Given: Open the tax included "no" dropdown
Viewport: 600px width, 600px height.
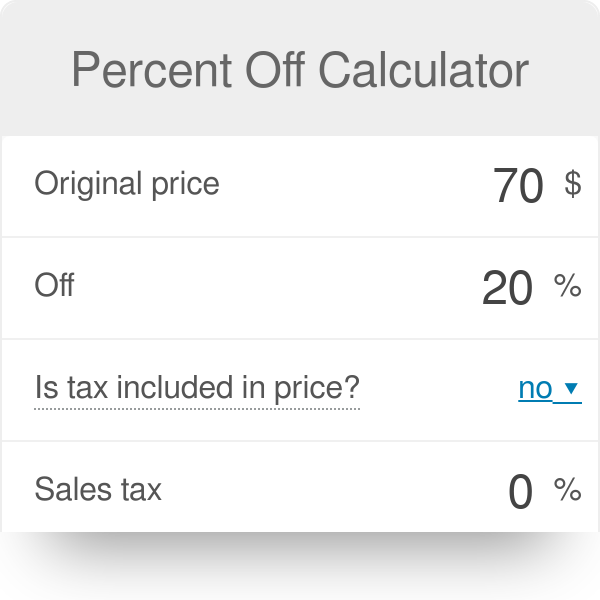Looking at the screenshot, I should 550,388.
